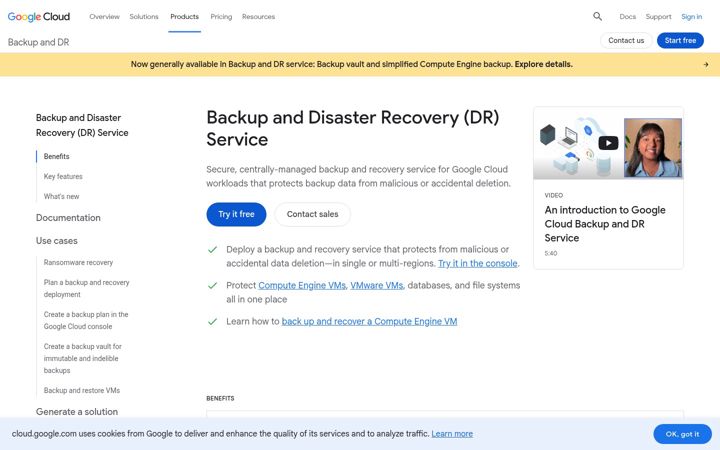
Task: Open the Compute Engine VMs link
Action: click(x=302, y=286)
